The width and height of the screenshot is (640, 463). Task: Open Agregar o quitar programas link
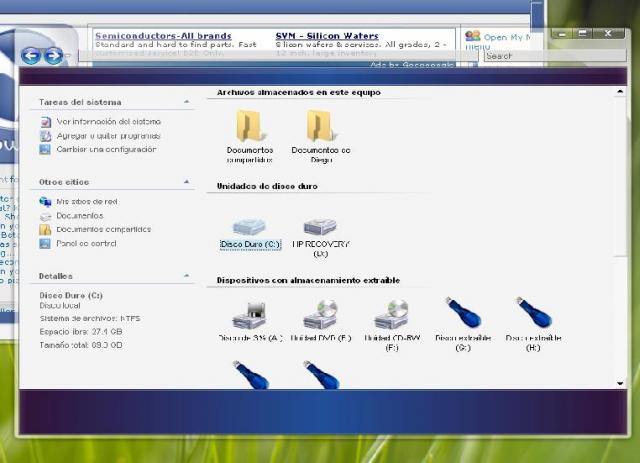click(x=108, y=136)
